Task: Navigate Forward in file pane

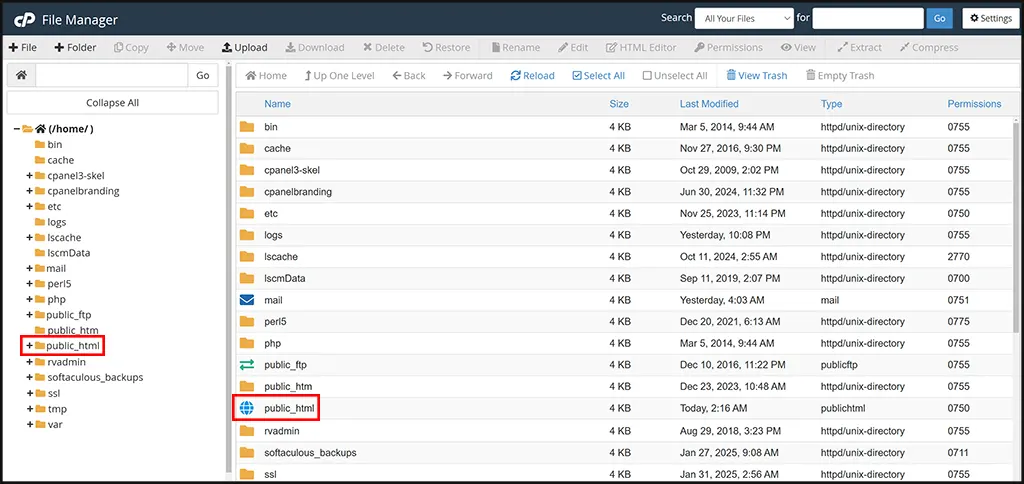Action: [x=468, y=76]
